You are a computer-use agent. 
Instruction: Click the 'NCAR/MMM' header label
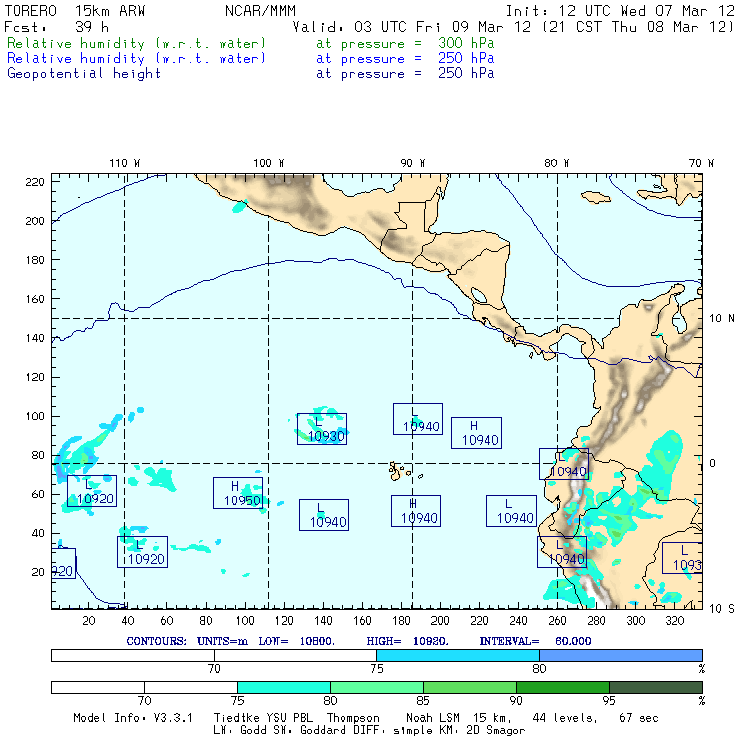[261, 11]
